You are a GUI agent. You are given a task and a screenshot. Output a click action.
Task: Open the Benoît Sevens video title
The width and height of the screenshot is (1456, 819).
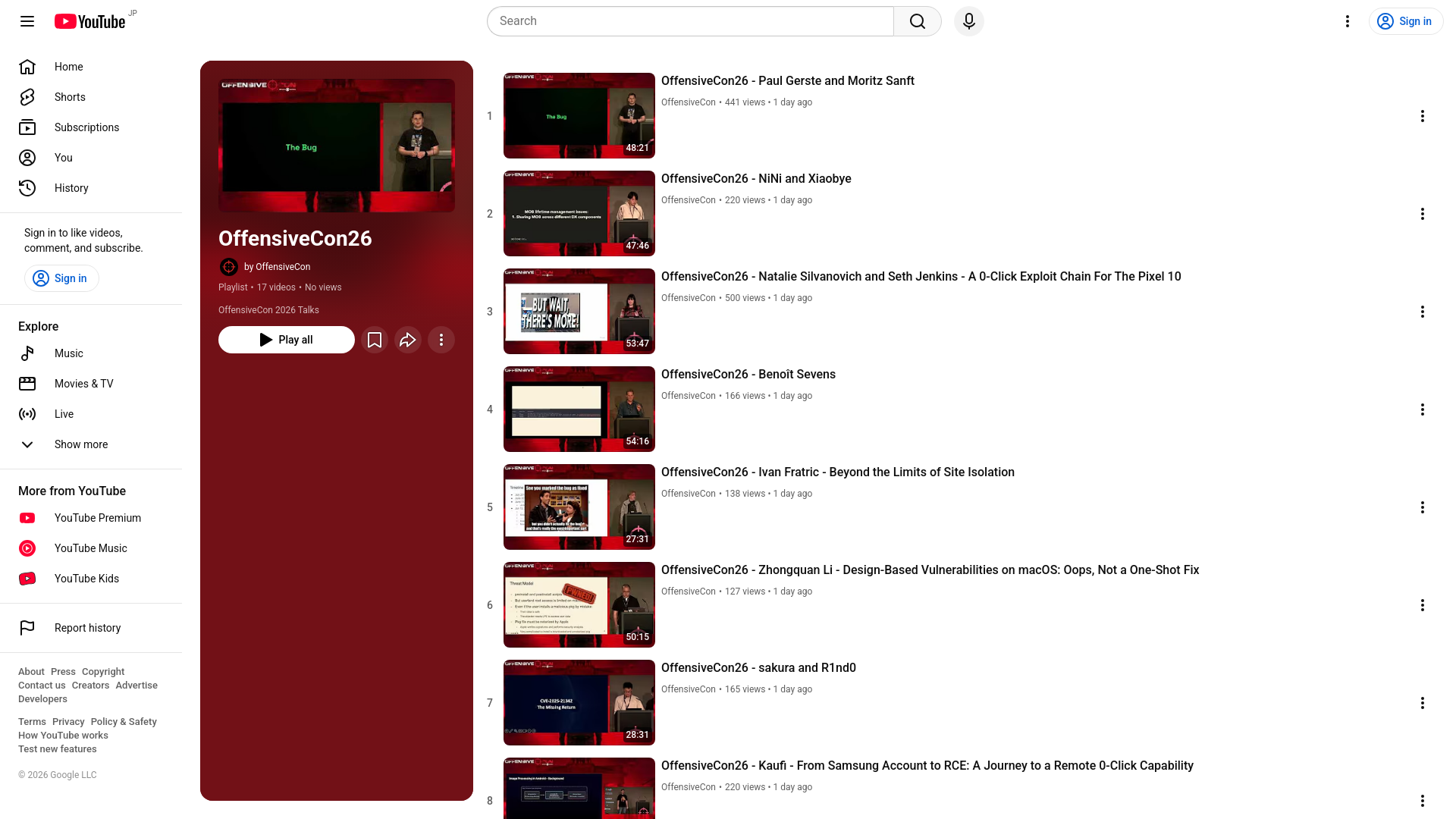coord(748,375)
